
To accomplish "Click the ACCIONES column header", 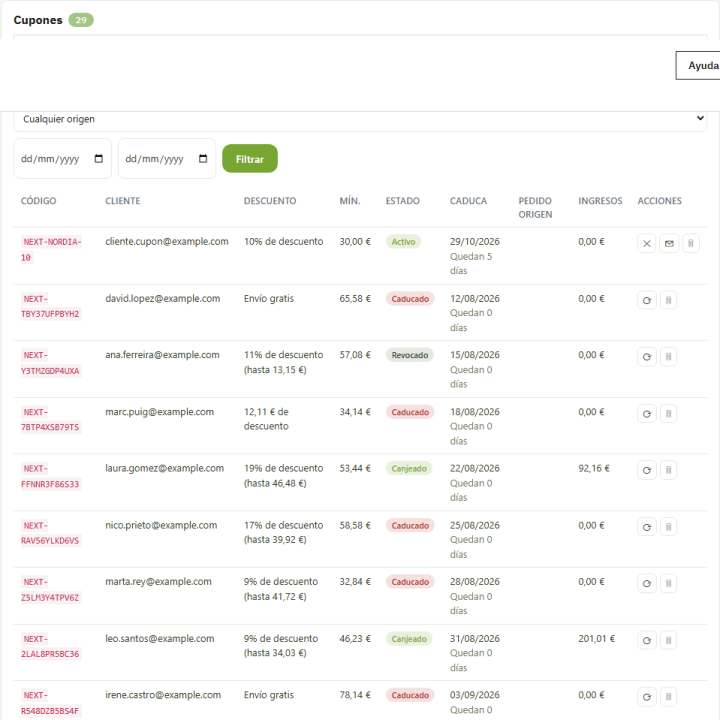I will coord(659,201).
